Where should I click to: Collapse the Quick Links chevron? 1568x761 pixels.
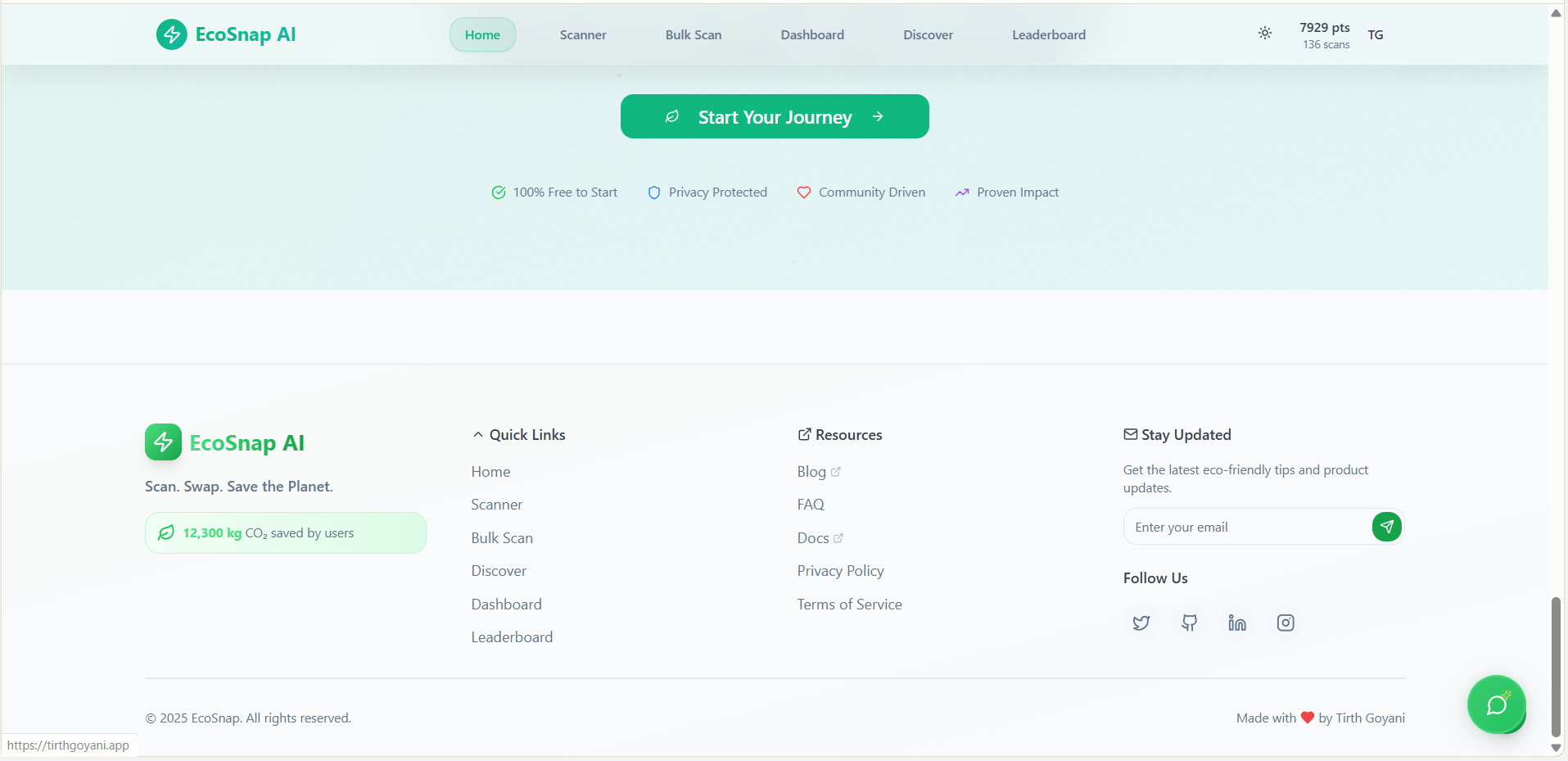(x=478, y=435)
